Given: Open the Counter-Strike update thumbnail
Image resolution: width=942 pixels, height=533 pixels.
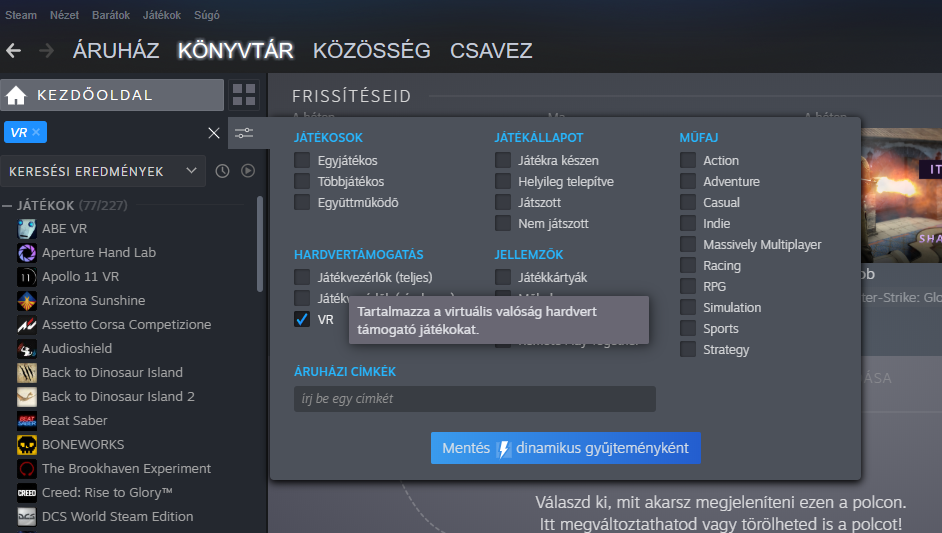Looking at the screenshot, I should [901, 195].
